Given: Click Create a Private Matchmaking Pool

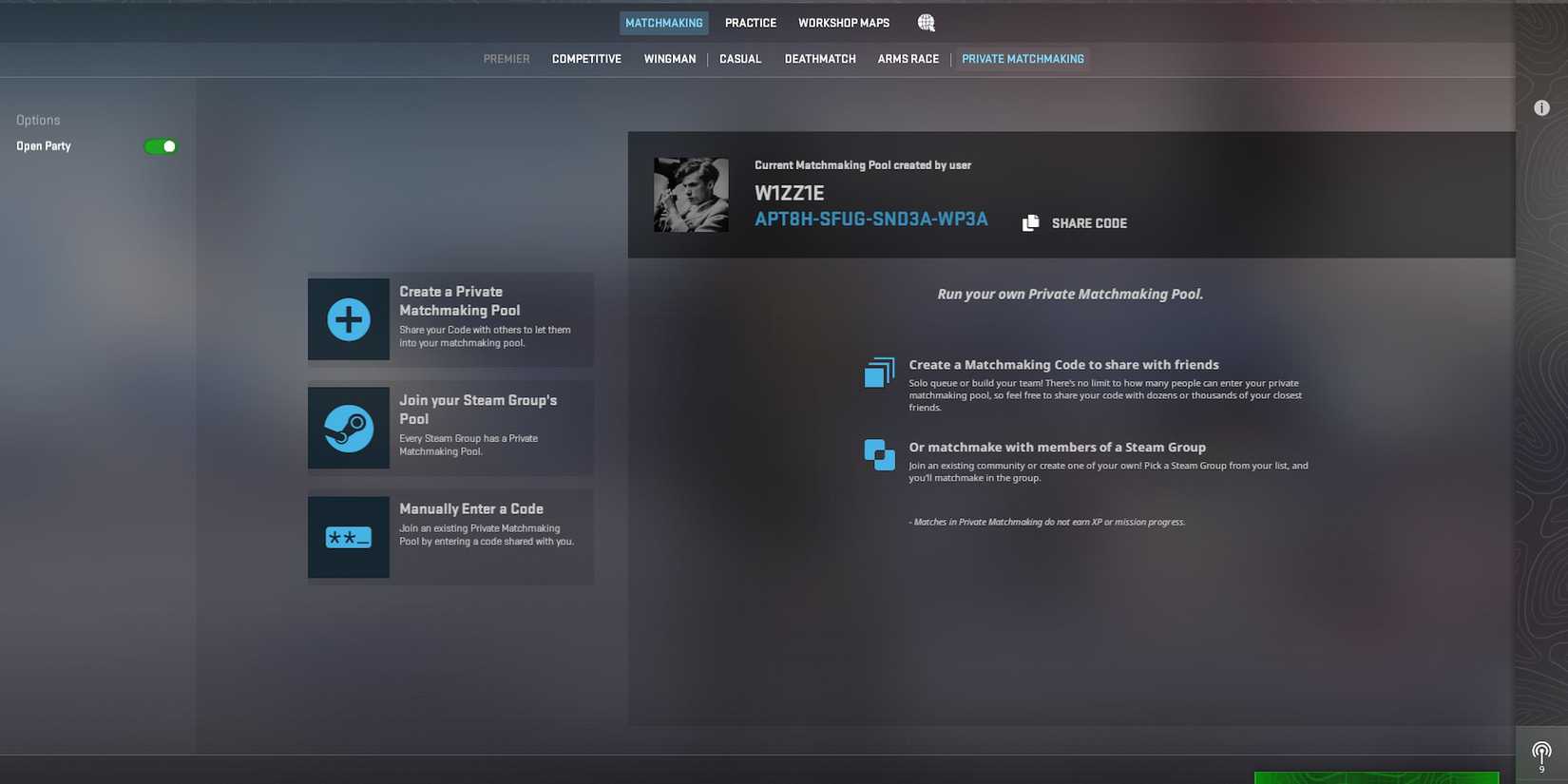Looking at the screenshot, I should pos(450,319).
